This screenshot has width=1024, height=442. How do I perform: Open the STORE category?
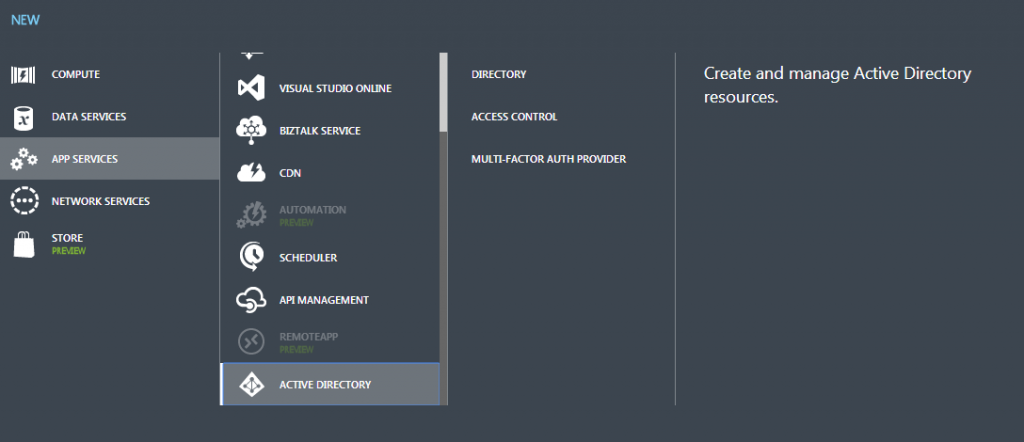tap(110, 244)
